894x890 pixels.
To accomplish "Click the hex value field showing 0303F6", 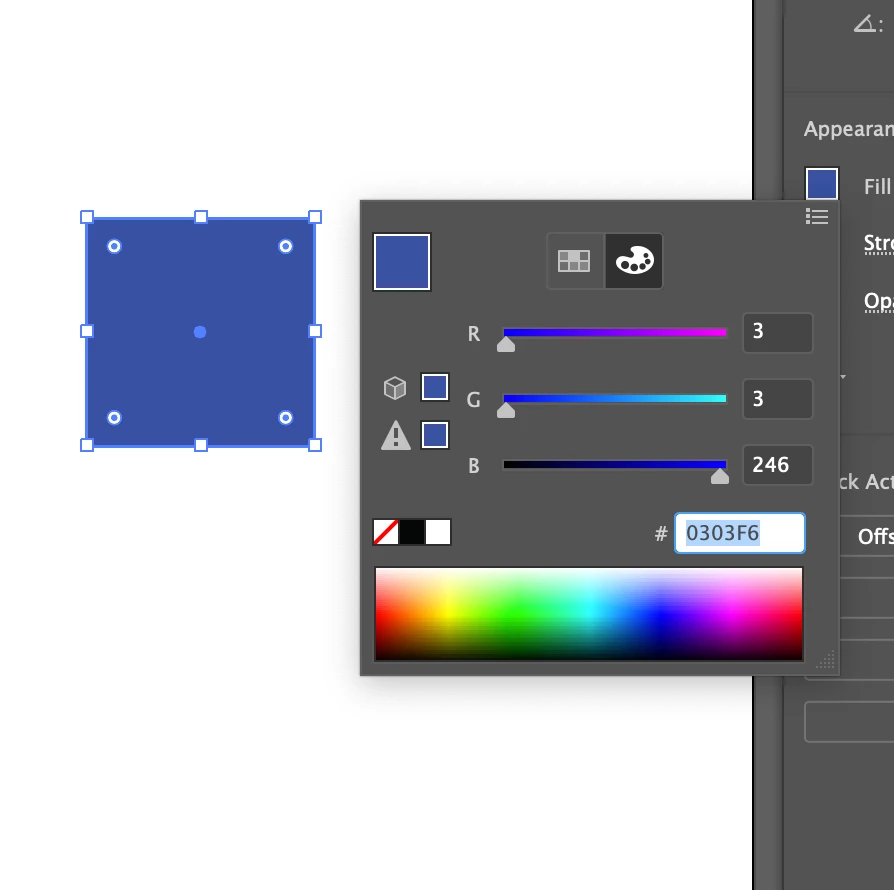I will [x=740, y=533].
